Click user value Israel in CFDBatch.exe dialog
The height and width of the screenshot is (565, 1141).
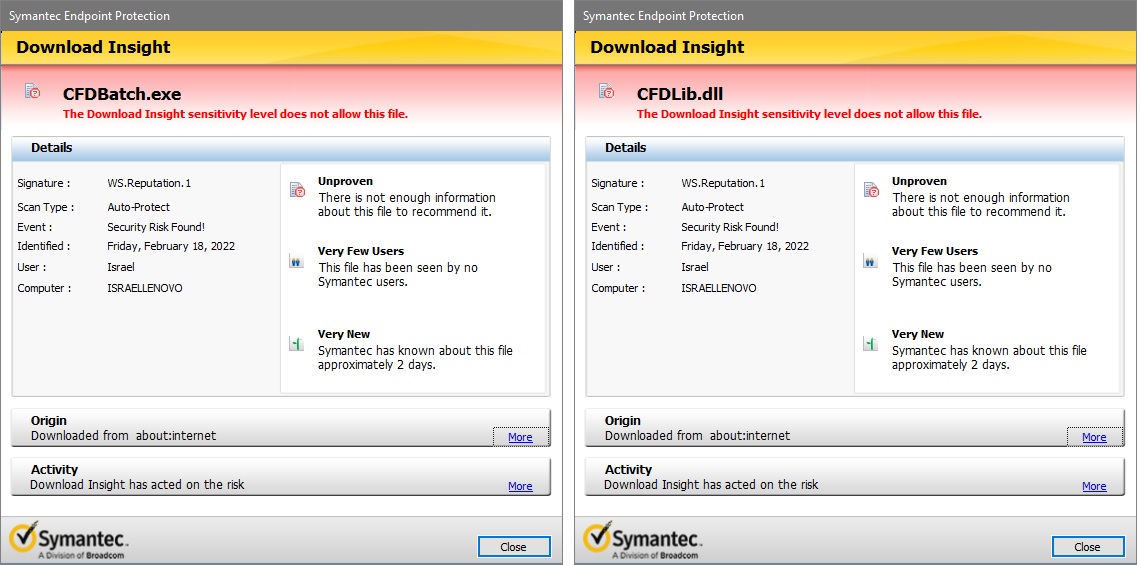click(121, 267)
